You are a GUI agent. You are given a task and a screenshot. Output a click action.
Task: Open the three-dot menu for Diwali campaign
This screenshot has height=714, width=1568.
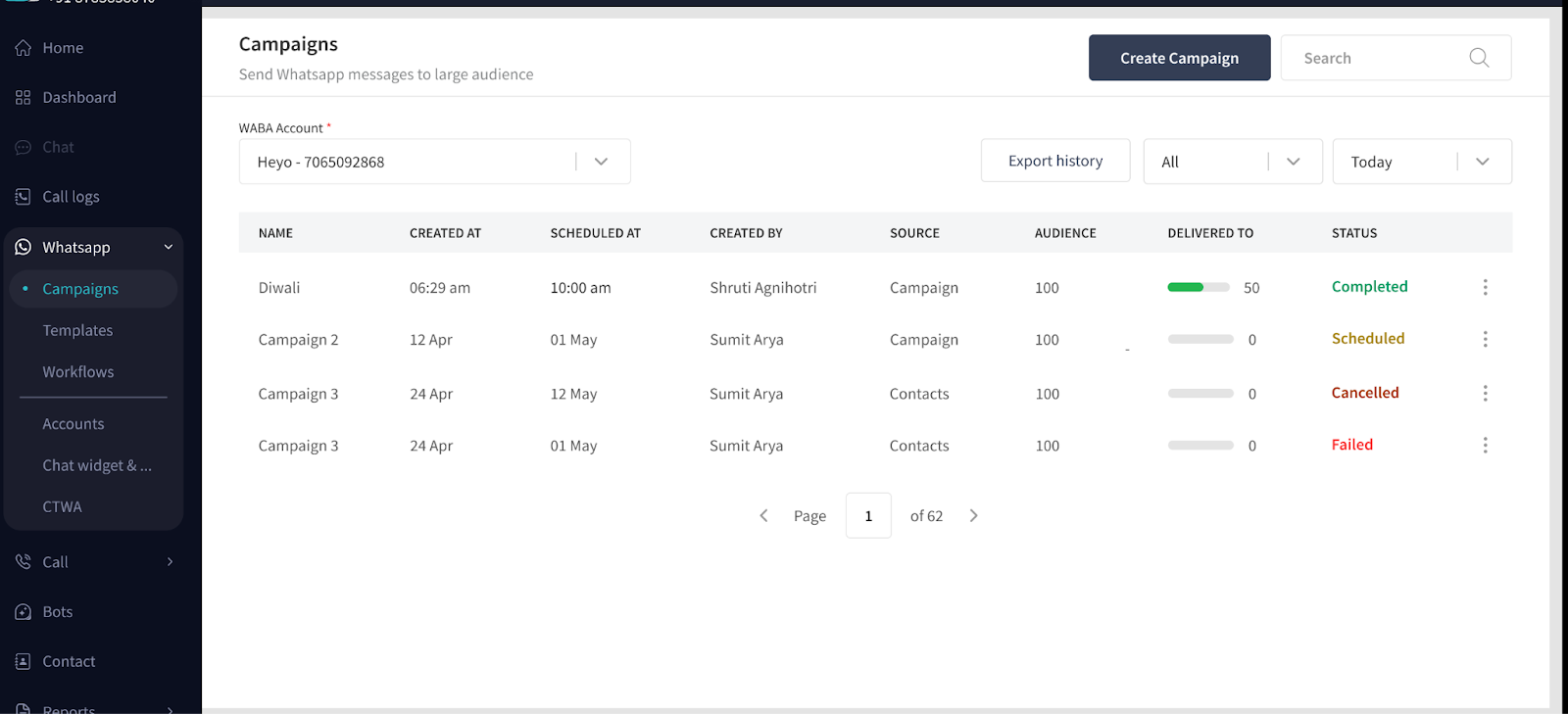tap(1485, 287)
